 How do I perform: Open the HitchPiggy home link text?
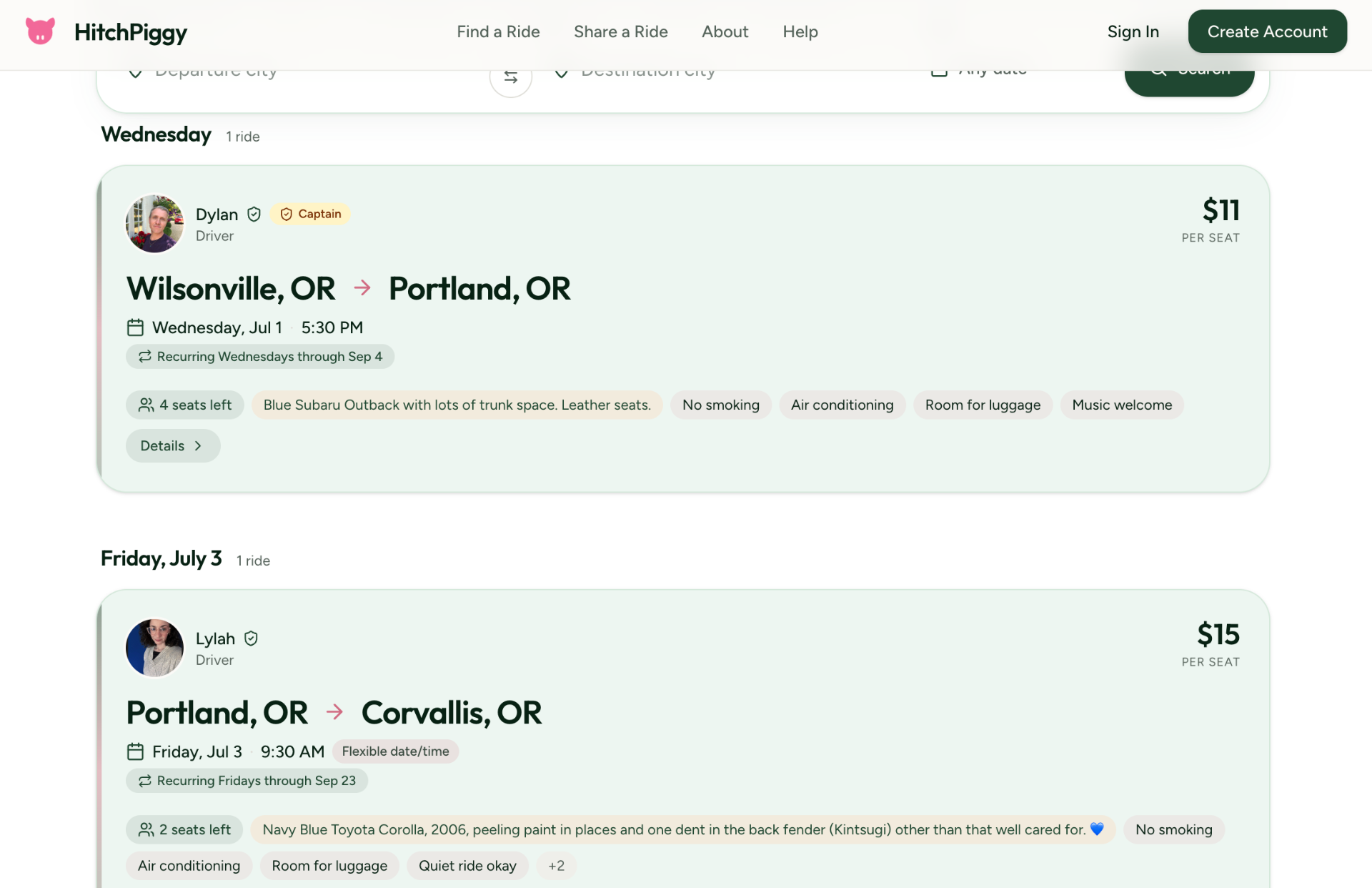click(131, 32)
